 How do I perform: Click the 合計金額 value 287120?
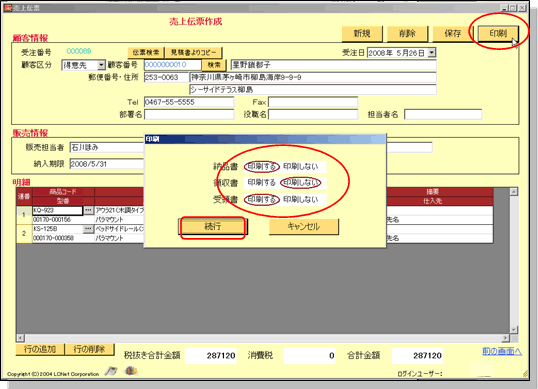click(417, 355)
